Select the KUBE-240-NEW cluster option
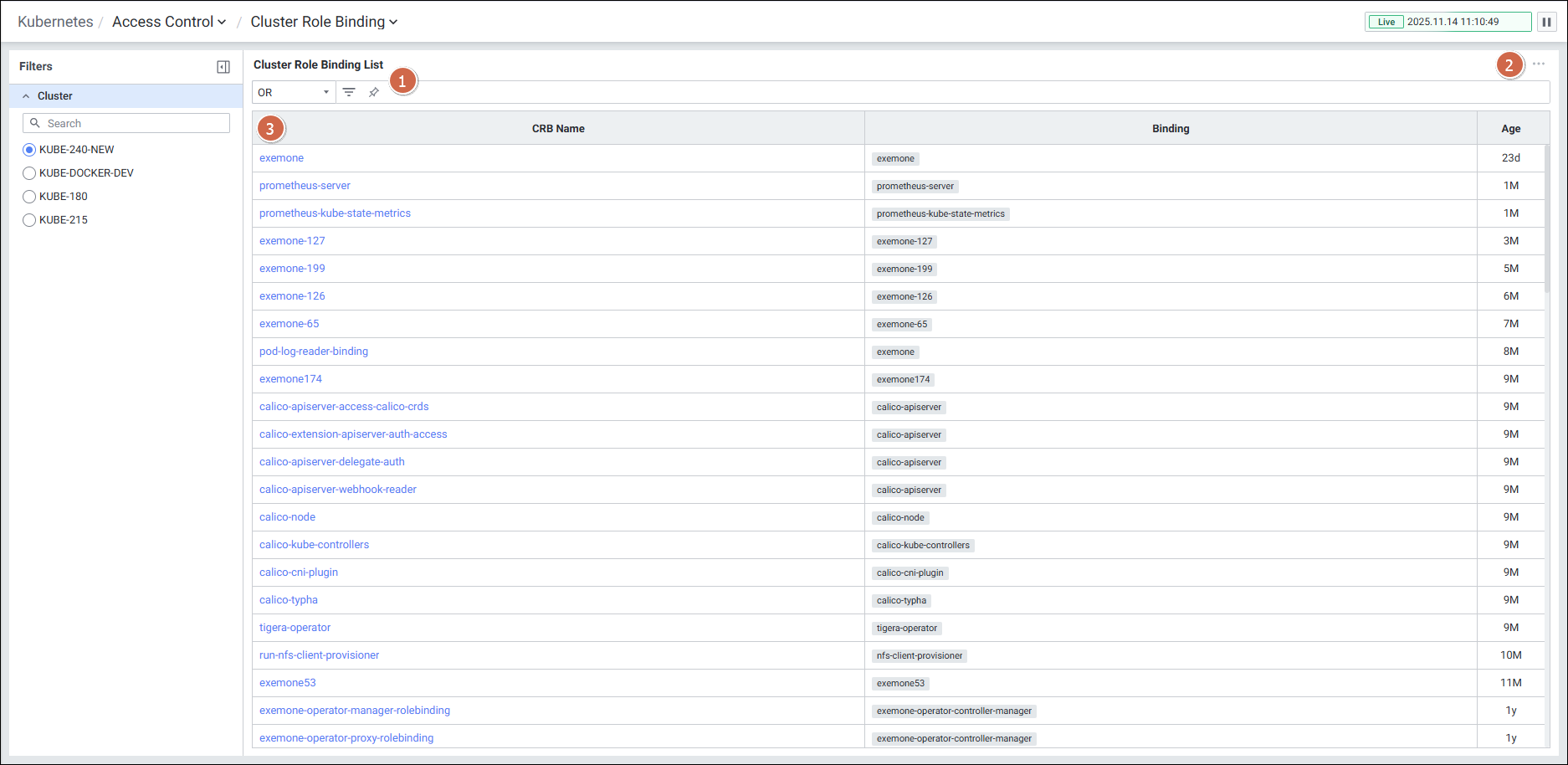The height and width of the screenshot is (765, 1568). pos(29,150)
